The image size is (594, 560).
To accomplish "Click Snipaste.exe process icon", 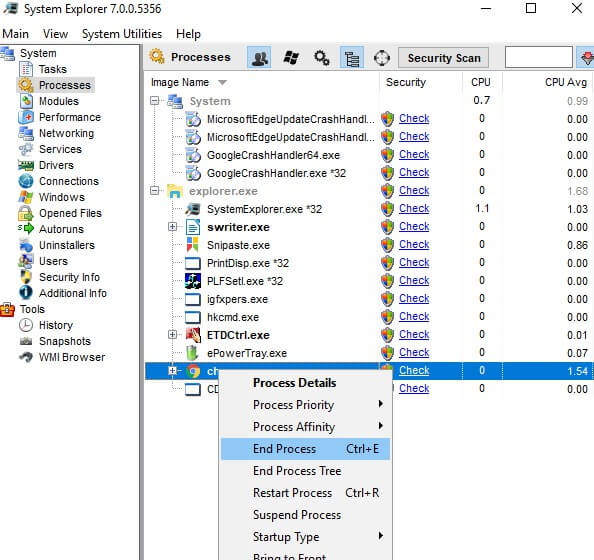I will (193, 244).
